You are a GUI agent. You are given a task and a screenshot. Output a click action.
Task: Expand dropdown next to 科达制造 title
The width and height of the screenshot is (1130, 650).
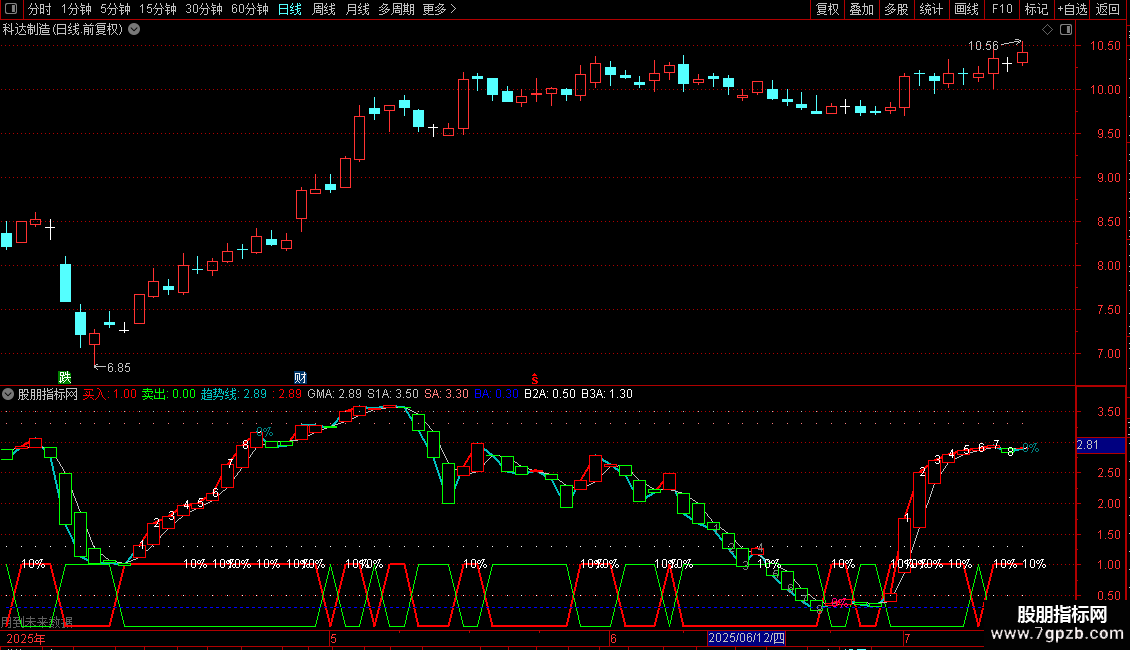tap(134, 29)
